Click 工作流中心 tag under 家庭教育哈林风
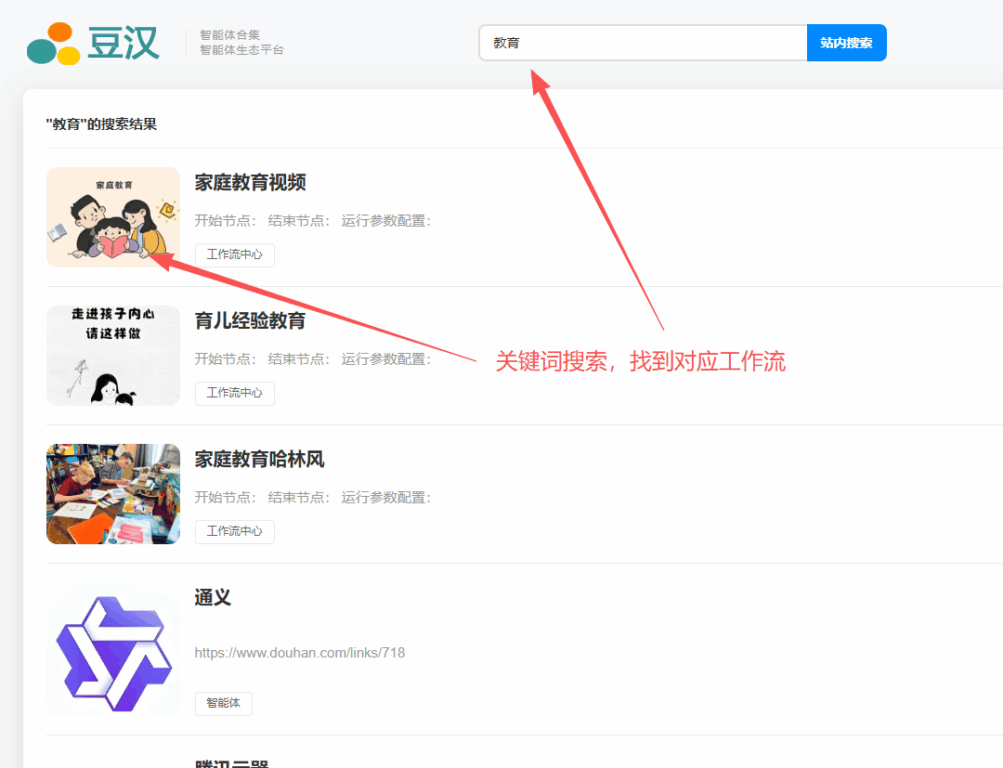The width and height of the screenshot is (1003, 768). coord(234,531)
